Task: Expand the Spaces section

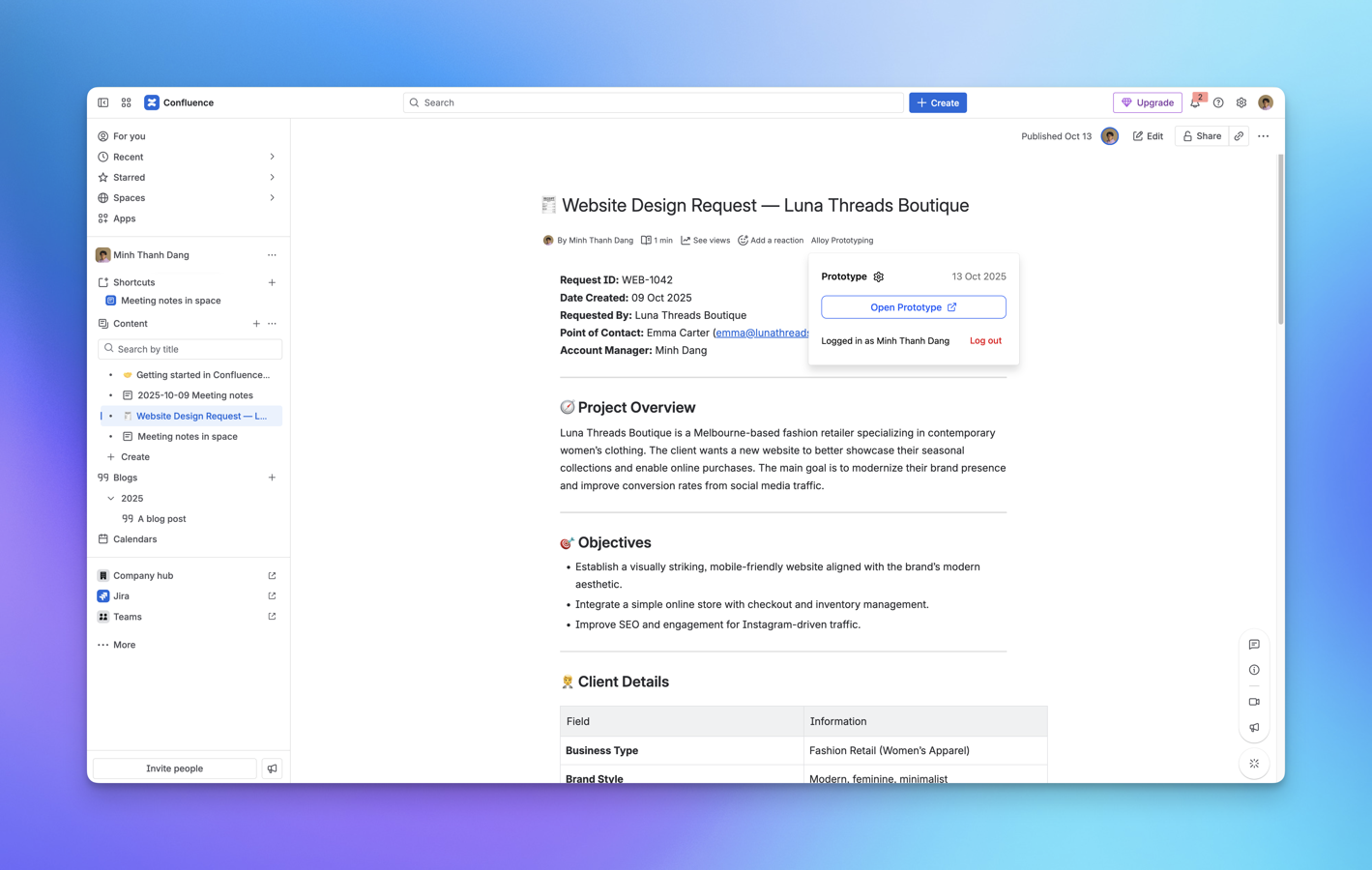Action: 272,197
